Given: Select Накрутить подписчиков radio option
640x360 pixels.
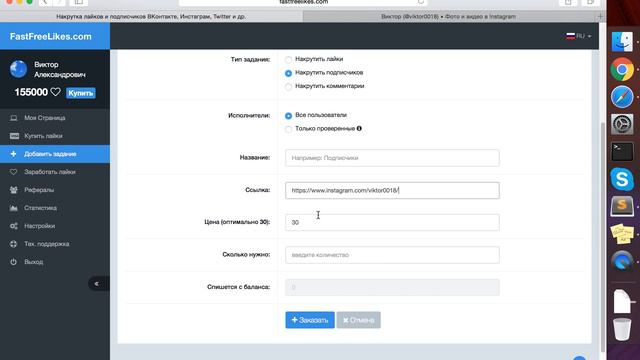Looking at the screenshot, I should click(x=288, y=73).
